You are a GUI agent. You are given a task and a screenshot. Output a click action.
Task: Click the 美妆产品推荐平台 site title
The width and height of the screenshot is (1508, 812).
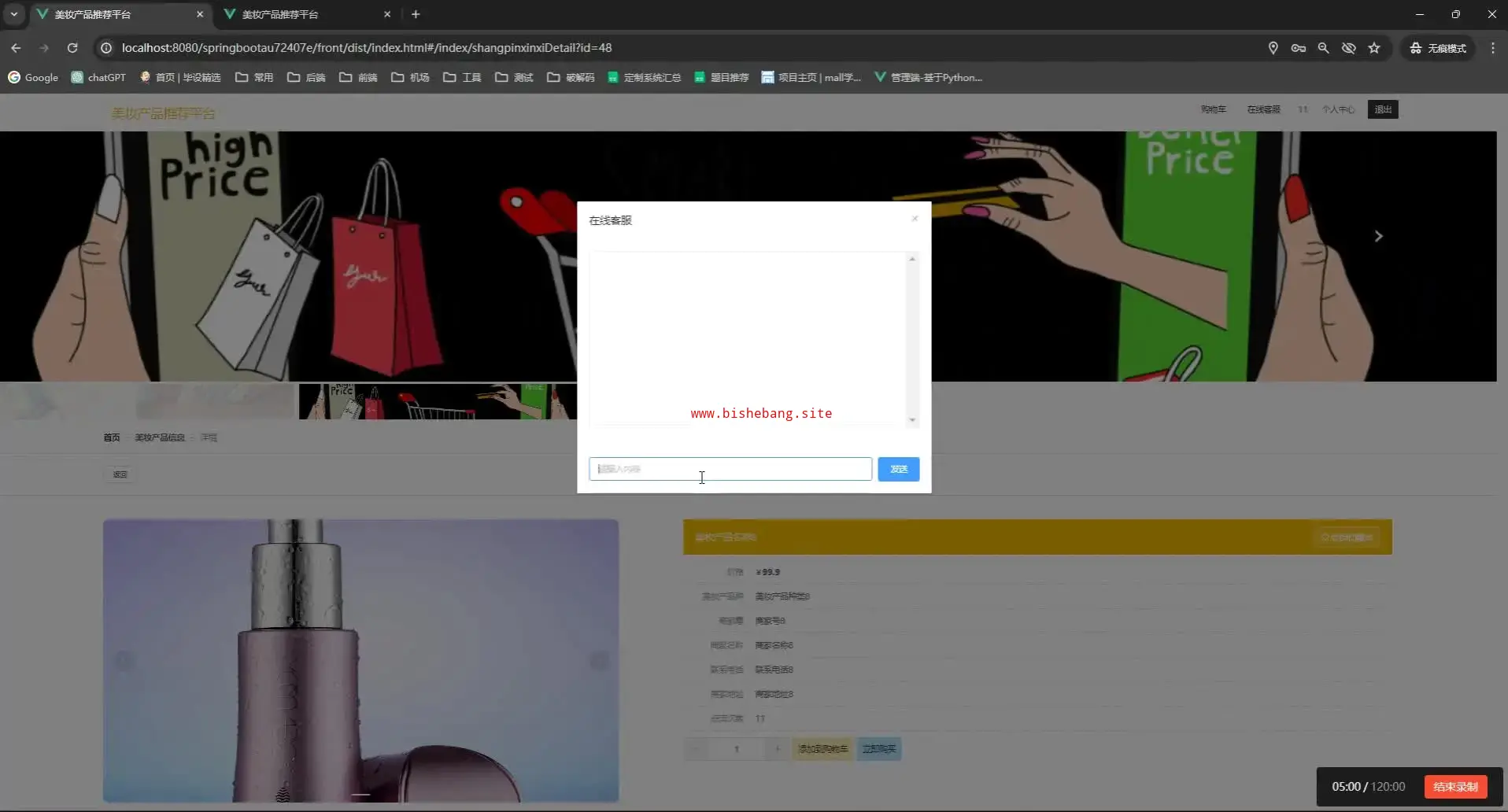tap(163, 113)
